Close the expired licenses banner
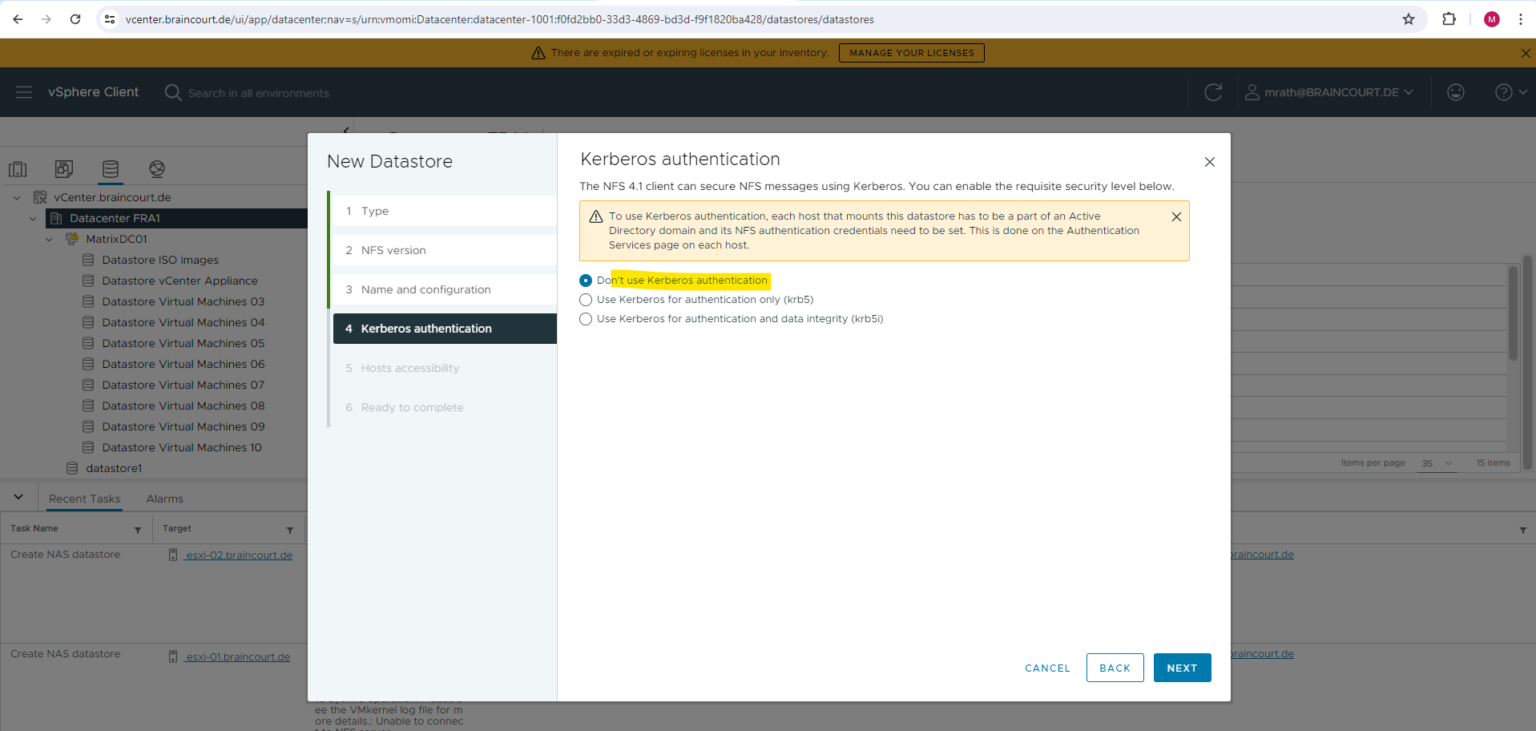Viewport: 1536px width, 731px height. point(1526,53)
